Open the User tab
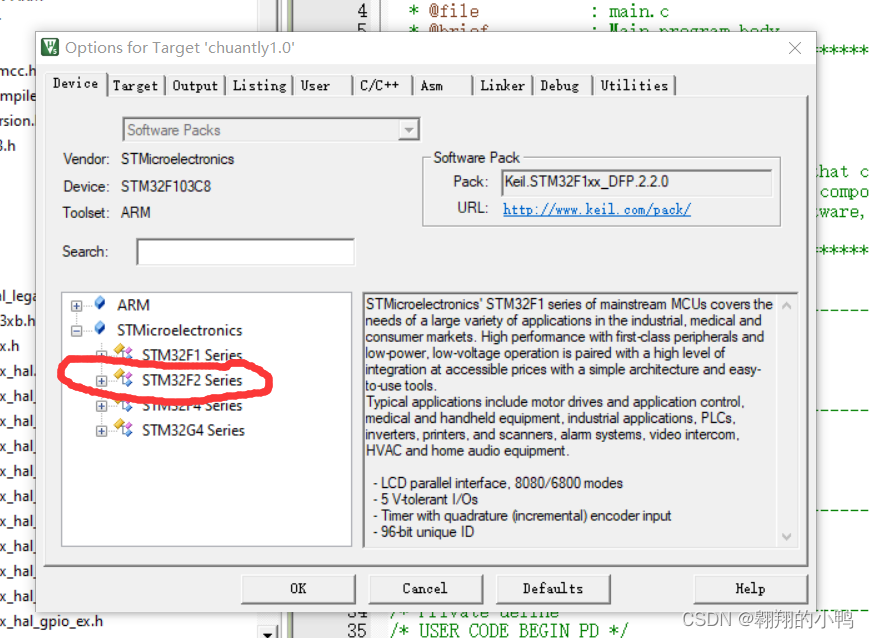This screenshot has width=869, height=638. tap(315, 86)
